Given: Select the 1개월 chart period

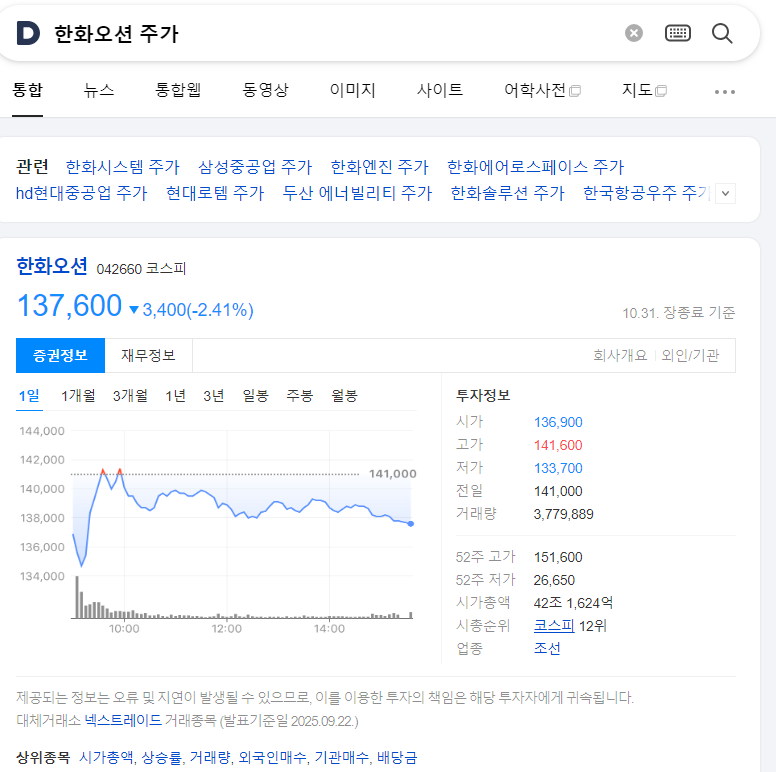Looking at the screenshot, I should [78, 396].
